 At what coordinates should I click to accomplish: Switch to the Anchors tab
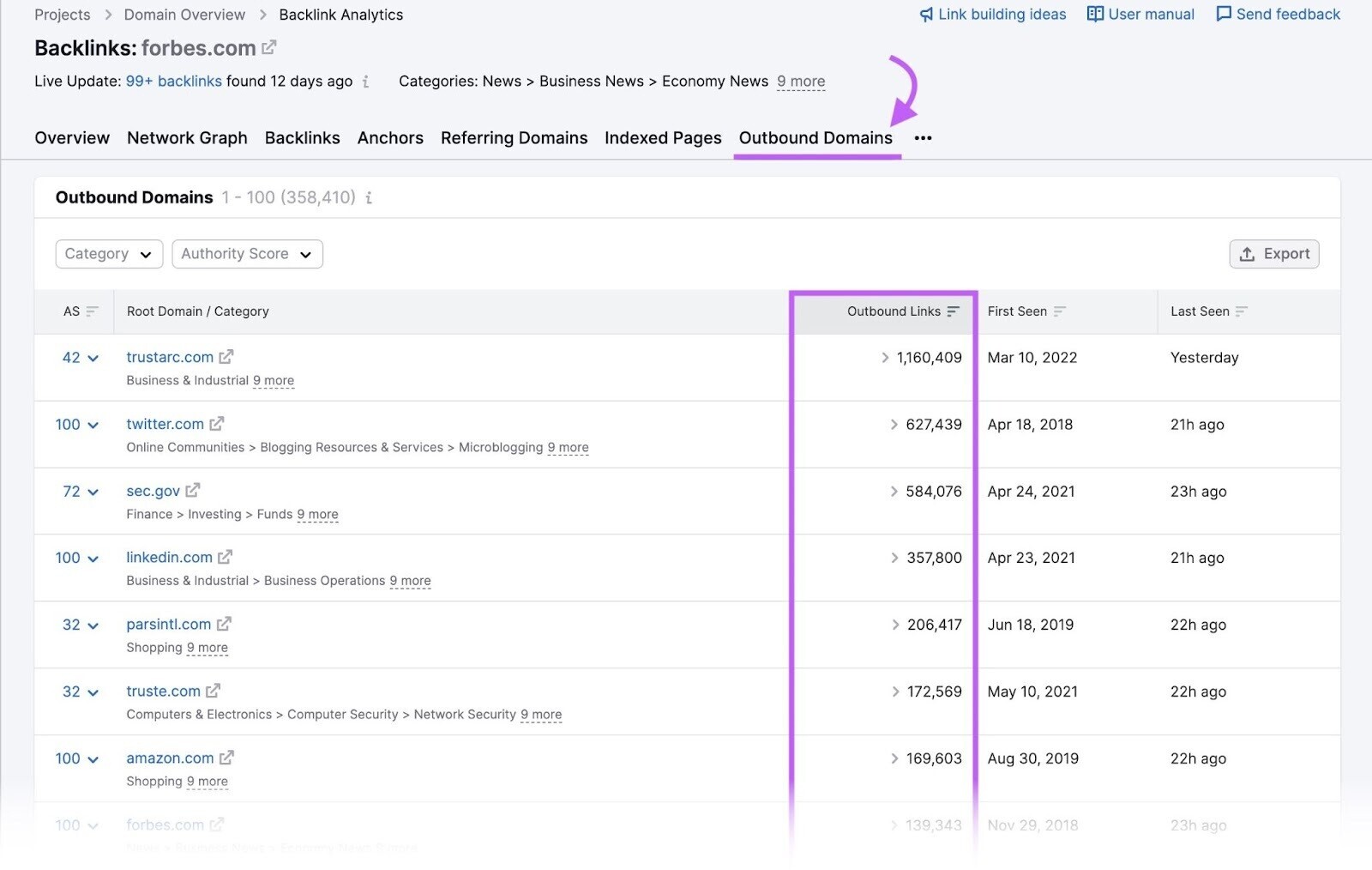click(x=390, y=138)
